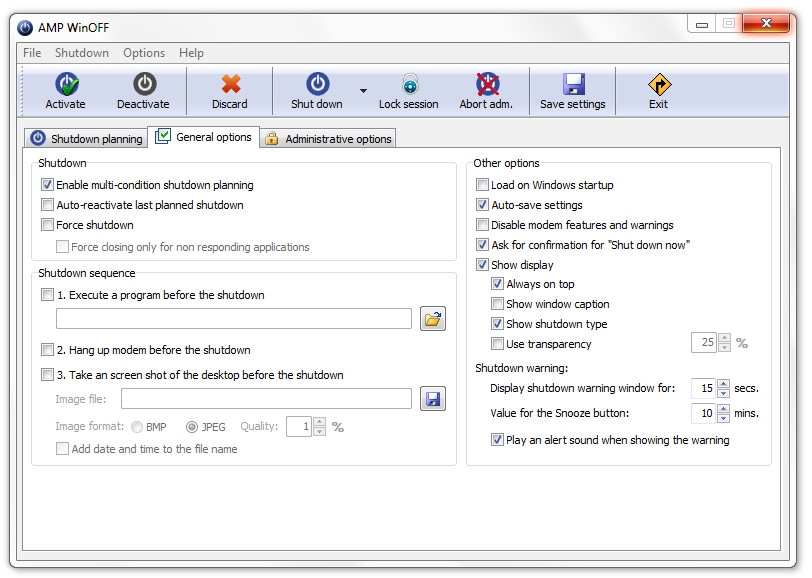Toggle Ask for confirmation for Shut down now
The height and width of the screenshot is (578, 812).
[482, 244]
